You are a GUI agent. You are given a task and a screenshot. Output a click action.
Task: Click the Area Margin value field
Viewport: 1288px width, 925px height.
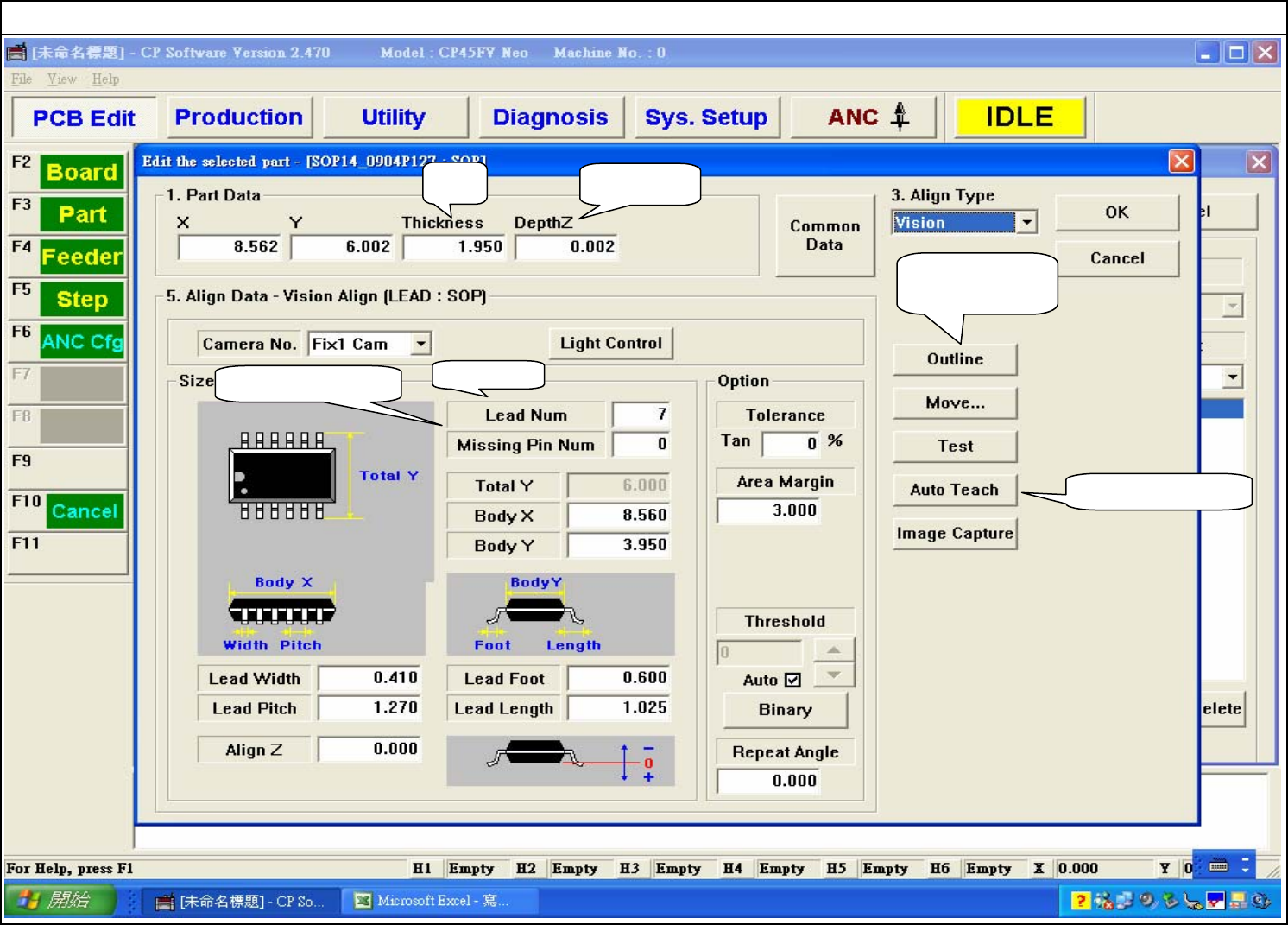pos(768,510)
